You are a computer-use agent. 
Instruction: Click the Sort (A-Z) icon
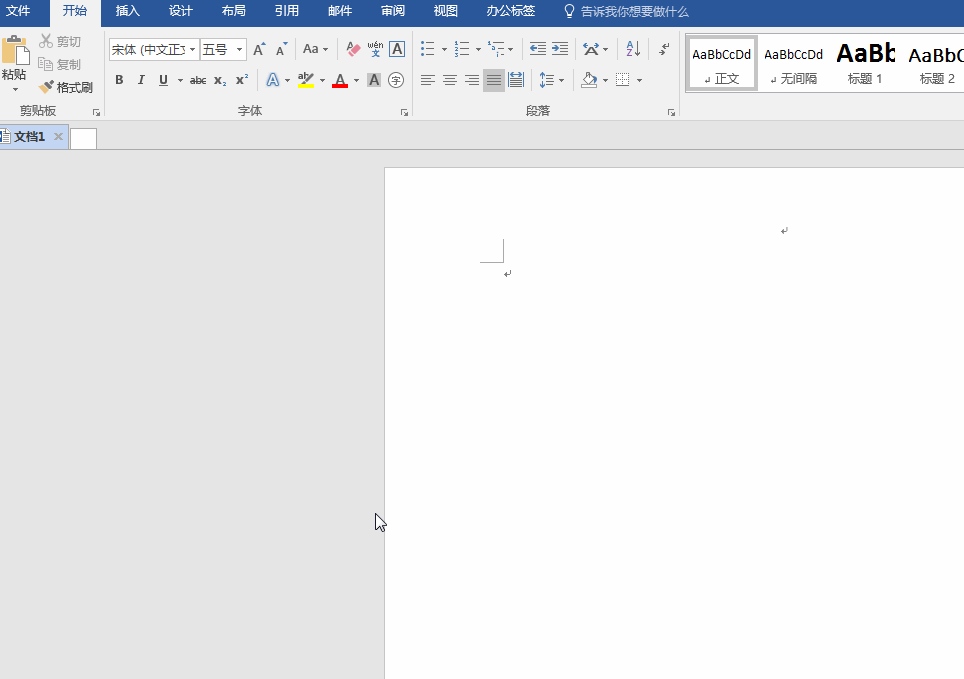click(x=633, y=49)
